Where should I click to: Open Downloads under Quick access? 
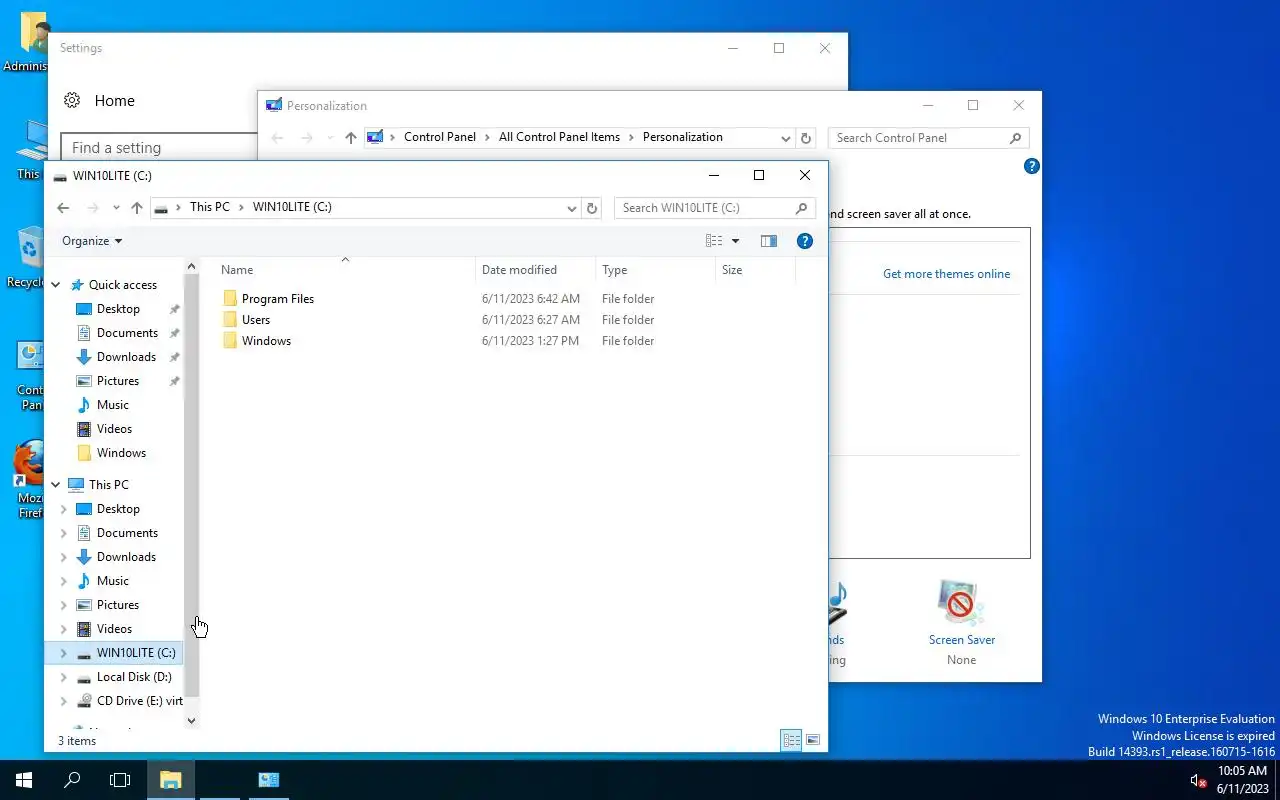click(x=126, y=357)
